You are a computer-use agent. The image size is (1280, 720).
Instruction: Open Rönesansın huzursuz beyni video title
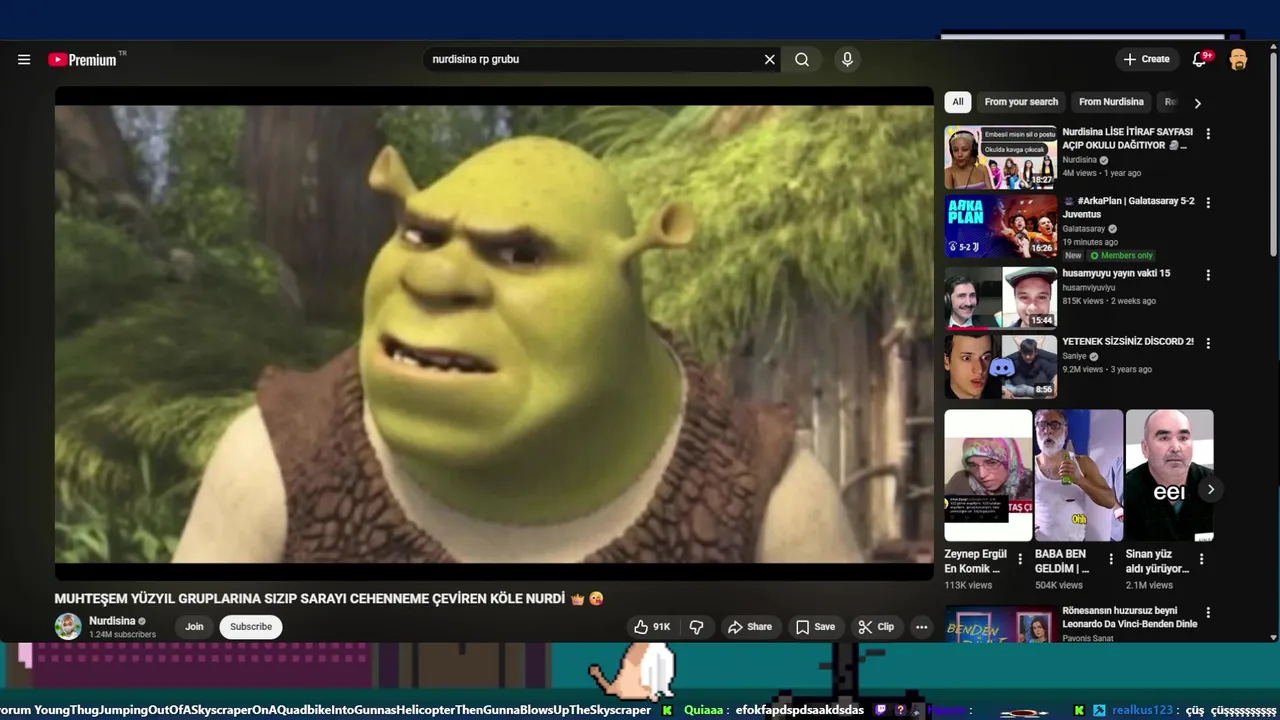pyautogui.click(x=1129, y=617)
